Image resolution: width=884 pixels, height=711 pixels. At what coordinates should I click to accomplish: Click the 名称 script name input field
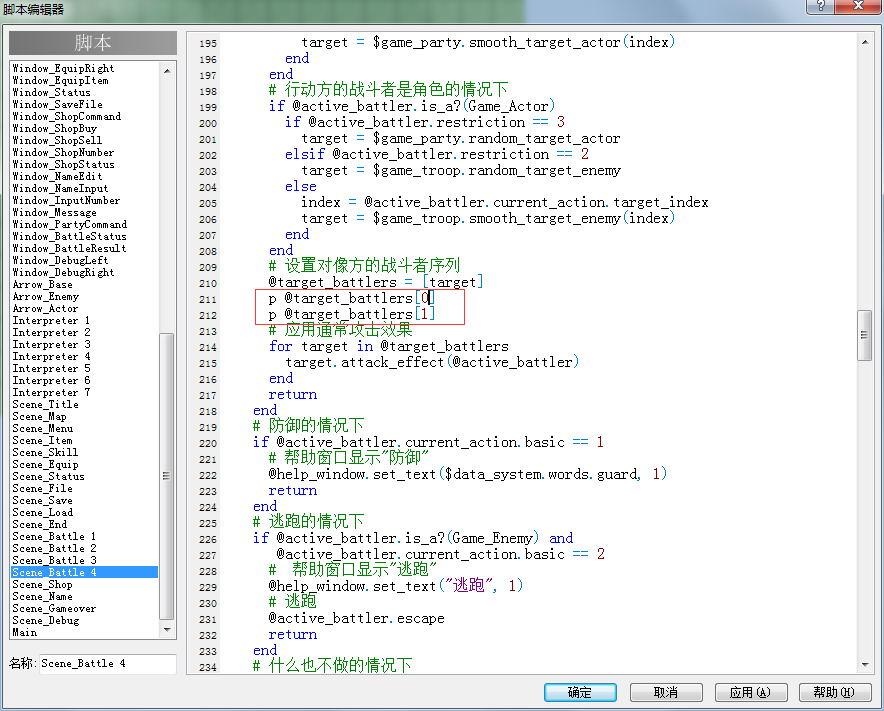pos(107,664)
